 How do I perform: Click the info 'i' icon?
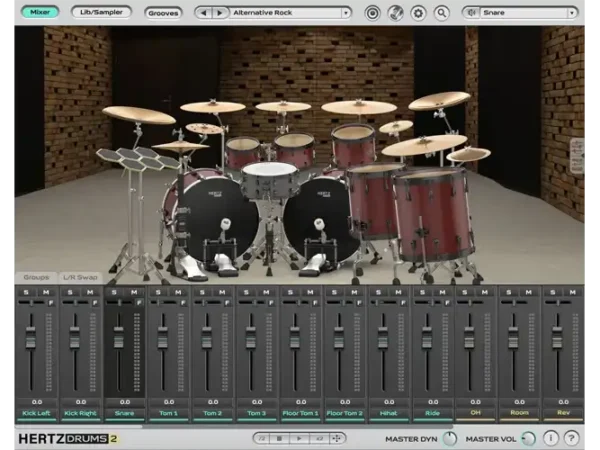tap(551, 438)
